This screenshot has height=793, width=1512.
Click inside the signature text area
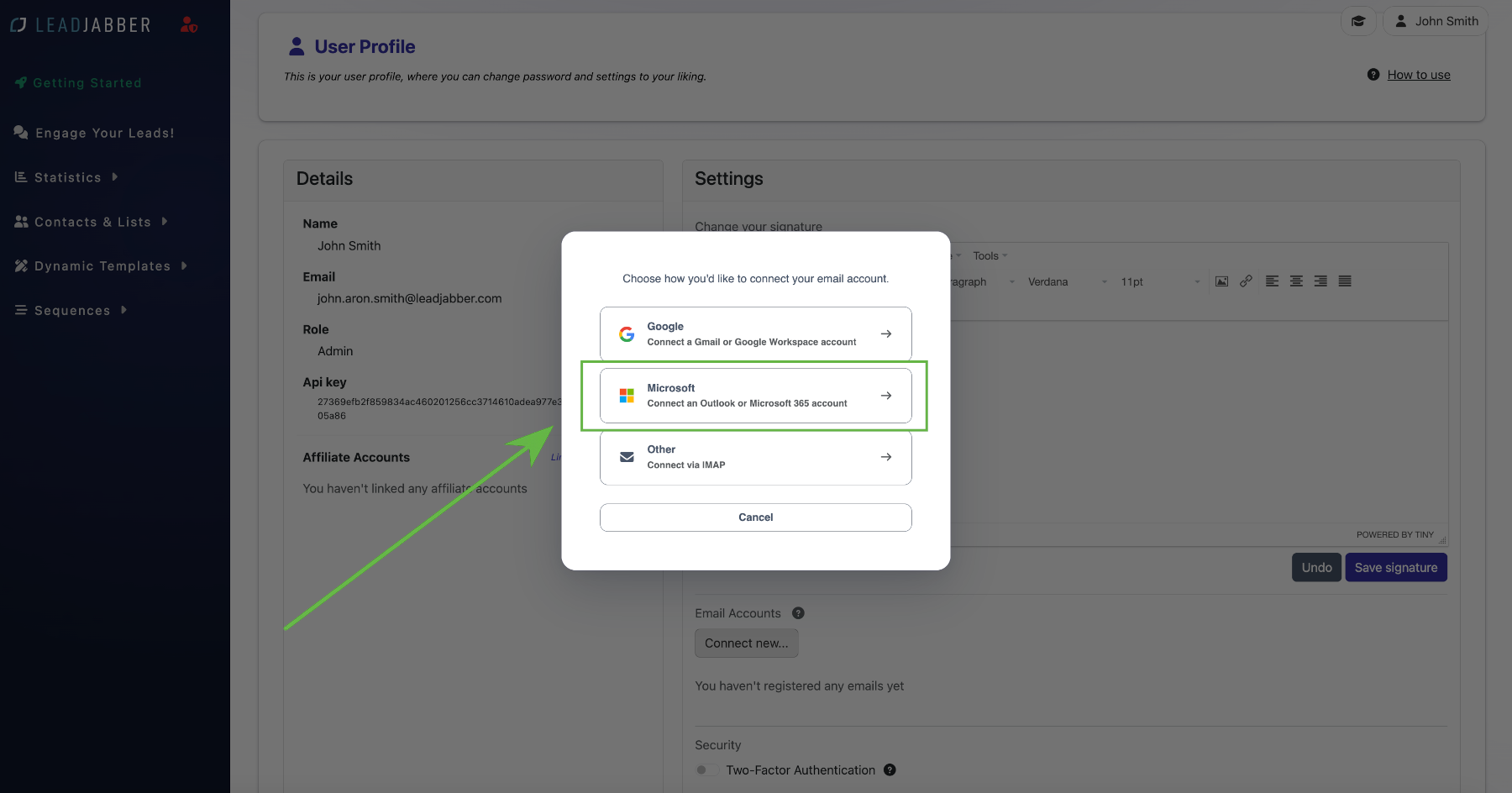(1199, 423)
